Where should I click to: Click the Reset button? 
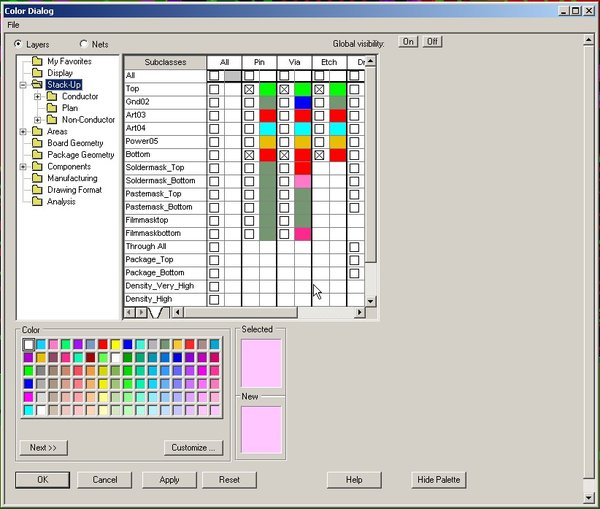click(229, 480)
